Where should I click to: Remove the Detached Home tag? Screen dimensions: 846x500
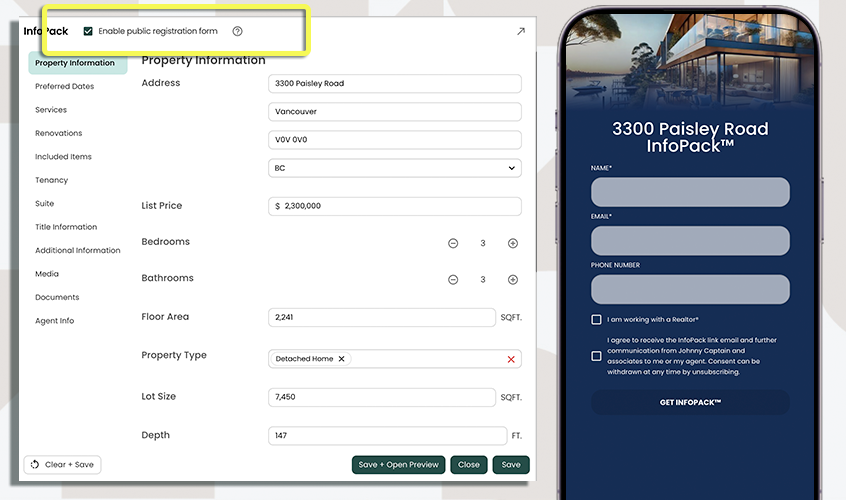(341, 359)
